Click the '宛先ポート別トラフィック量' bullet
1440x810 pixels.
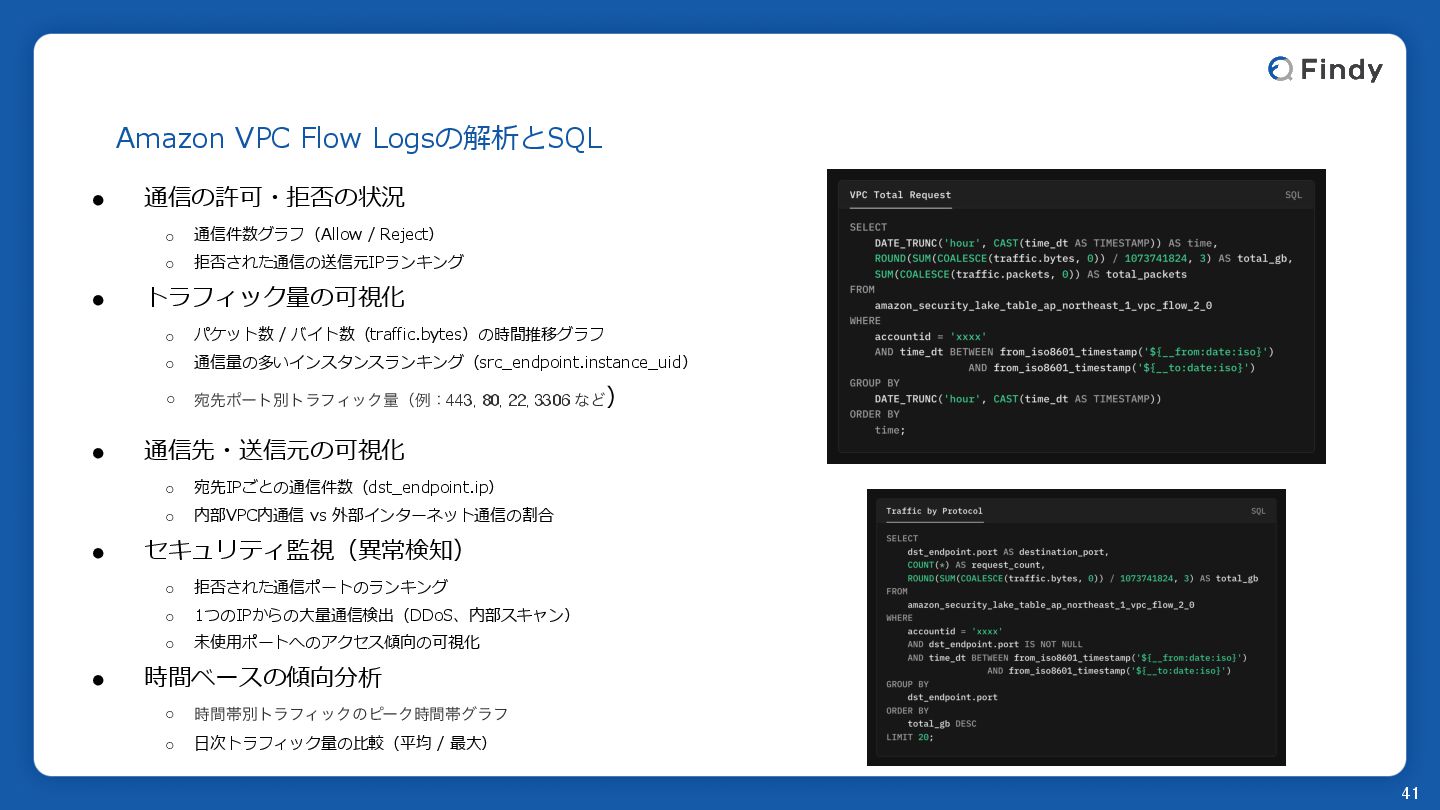(x=404, y=399)
